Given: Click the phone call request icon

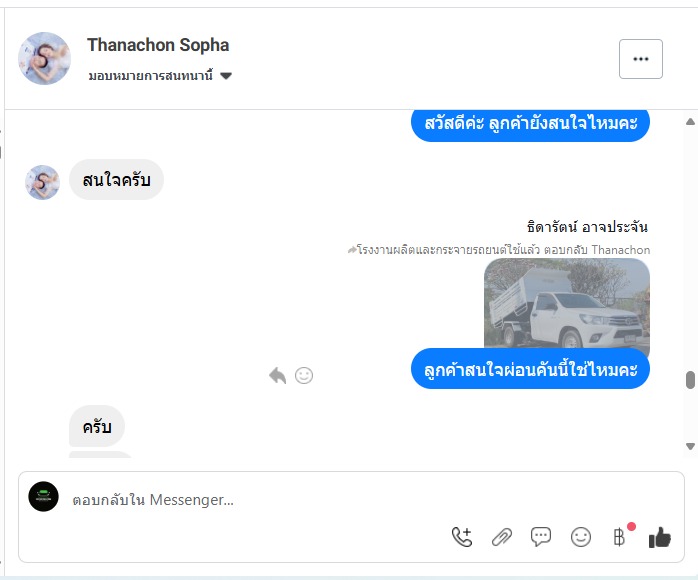Looking at the screenshot, I should coord(461,537).
